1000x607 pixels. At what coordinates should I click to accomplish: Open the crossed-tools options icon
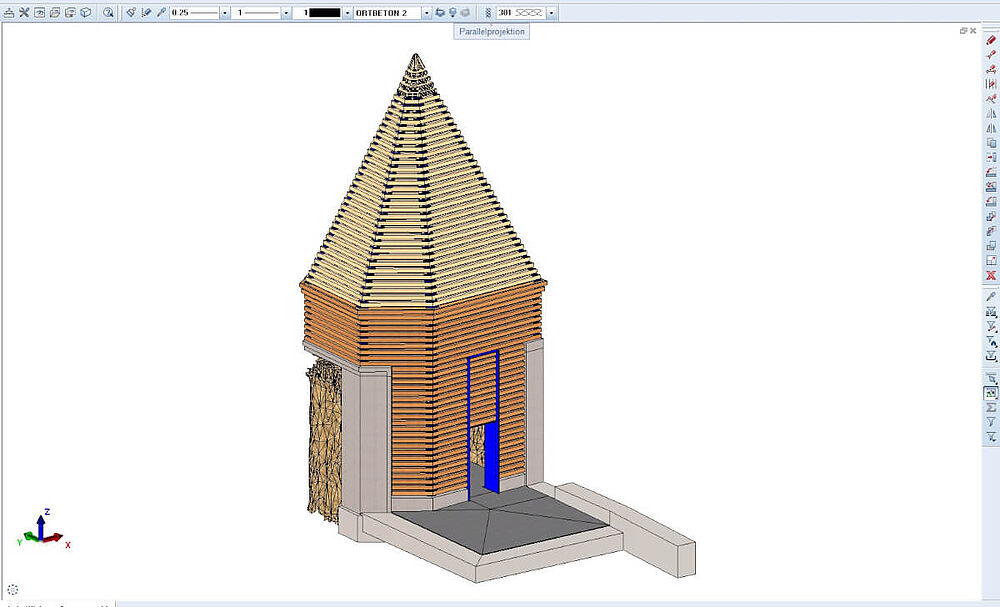pyautogui.click(x=24, y=12)
